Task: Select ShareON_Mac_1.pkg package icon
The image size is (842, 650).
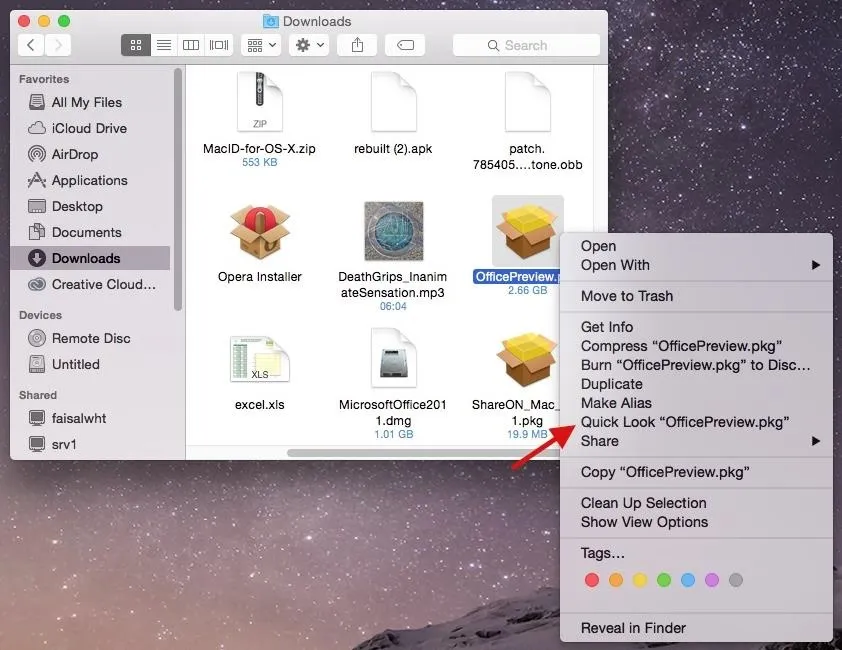Action: (527, 359)
